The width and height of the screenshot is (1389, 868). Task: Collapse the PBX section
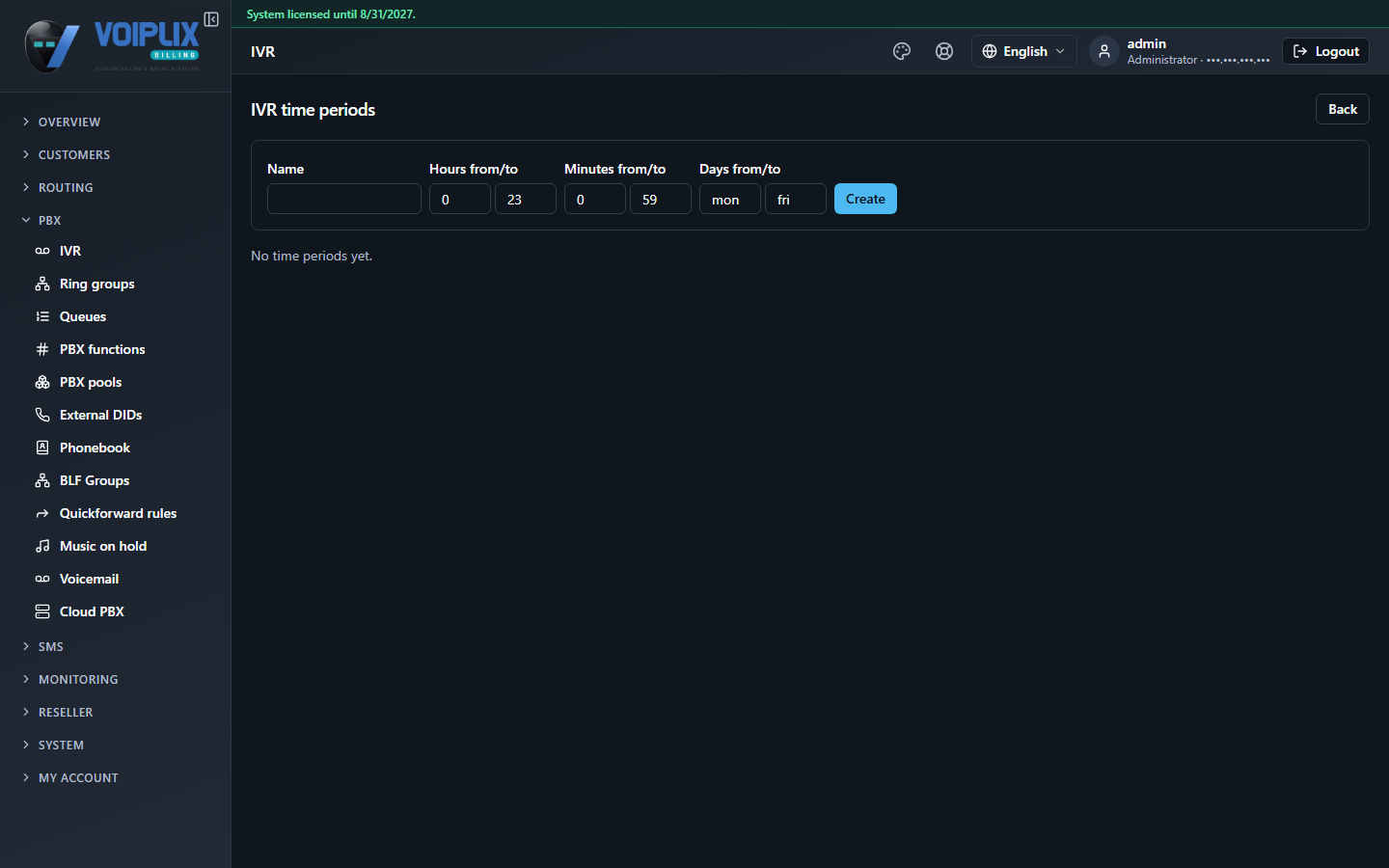(x=116, y=220)
